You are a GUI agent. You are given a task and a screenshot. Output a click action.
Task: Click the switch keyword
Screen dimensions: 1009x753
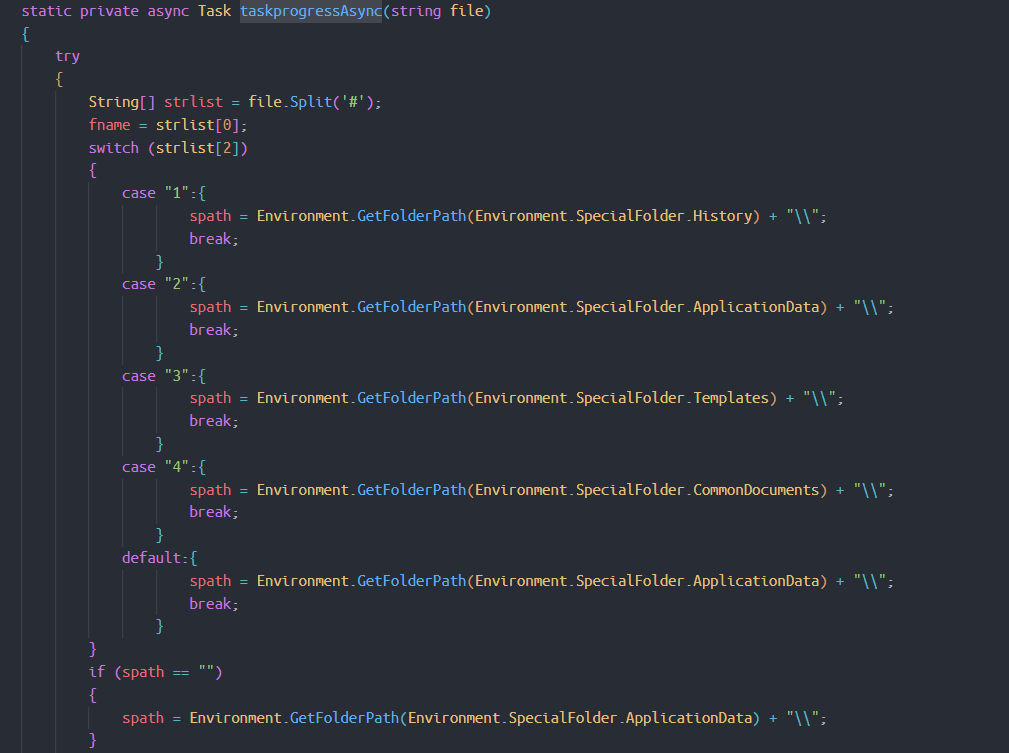[113, 148]
